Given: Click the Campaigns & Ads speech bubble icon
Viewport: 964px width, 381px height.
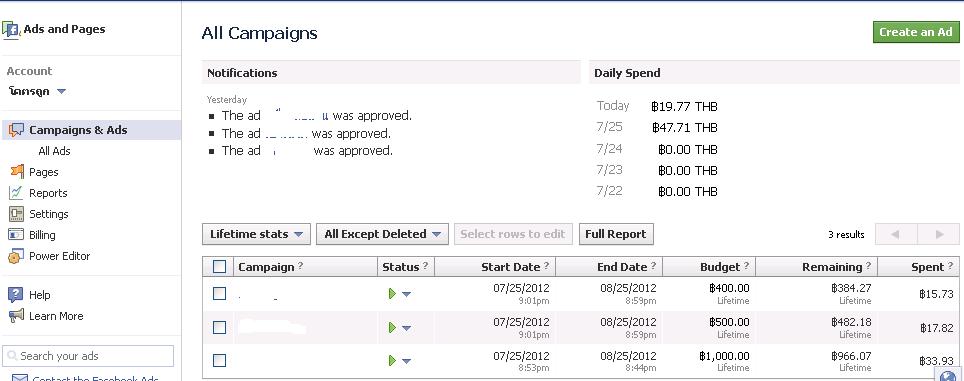Looking at the screenshot, I should coord(17,130).
